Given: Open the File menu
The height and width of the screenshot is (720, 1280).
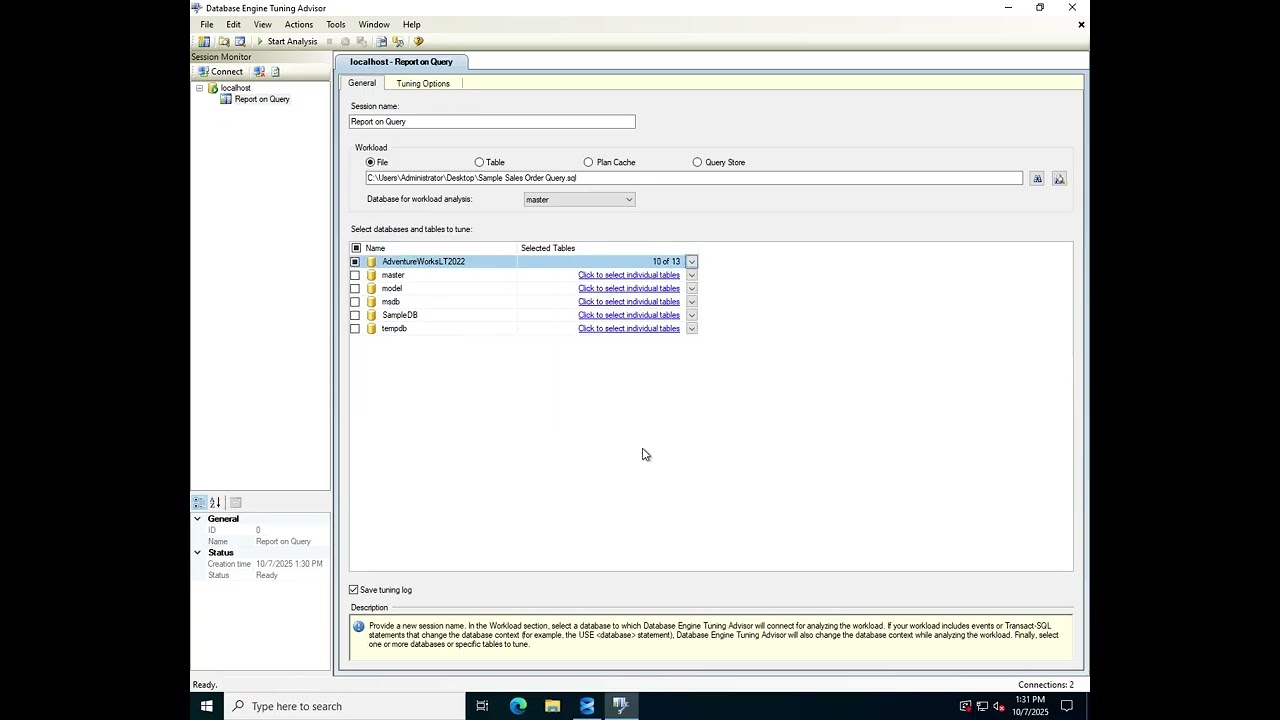Looking at the screenshot, I should [x=206, y=24].
